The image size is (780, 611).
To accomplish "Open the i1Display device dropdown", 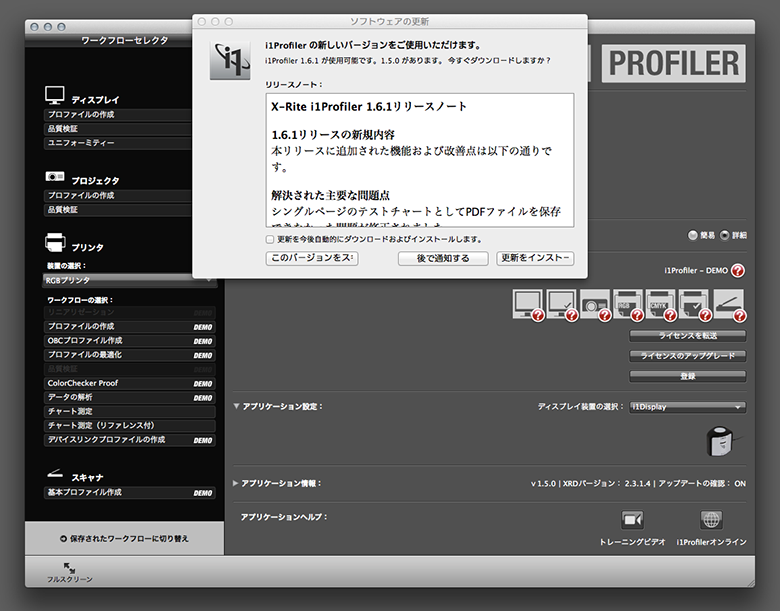I will pyautogui.click(x=687, y=407).
